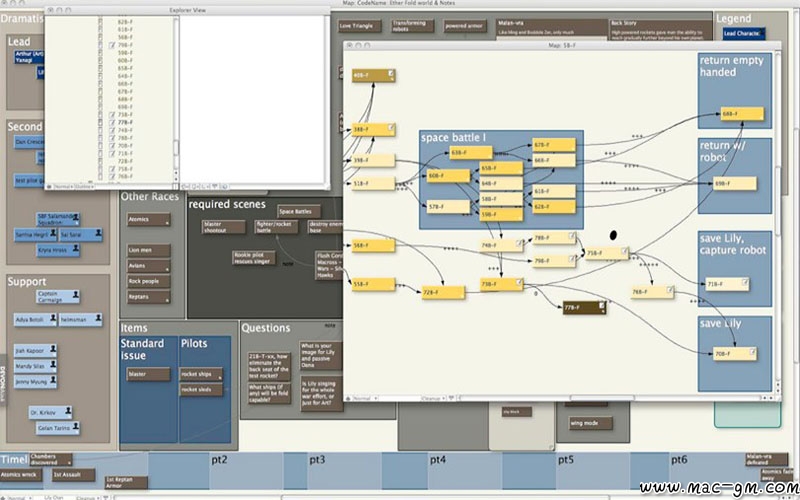Click text icon beside 77B-F in Explorer View
This screenshot has width=800, height=500.
[x=112, y=122]
